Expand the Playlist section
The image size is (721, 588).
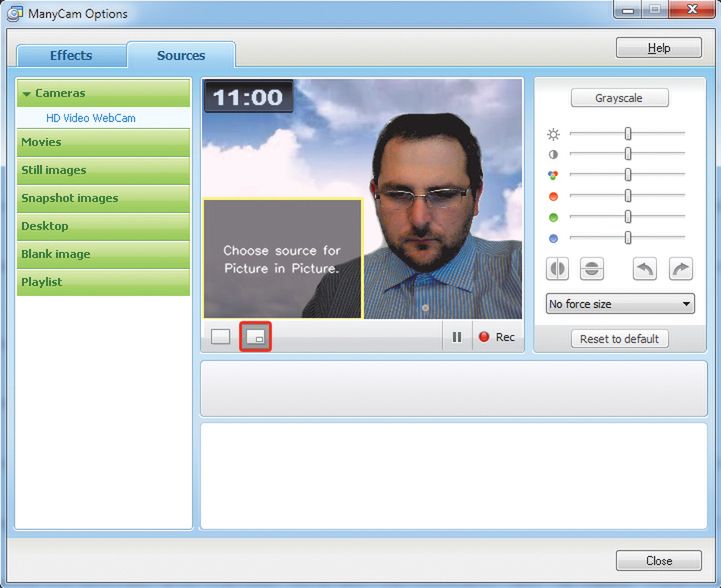(103, 282)
